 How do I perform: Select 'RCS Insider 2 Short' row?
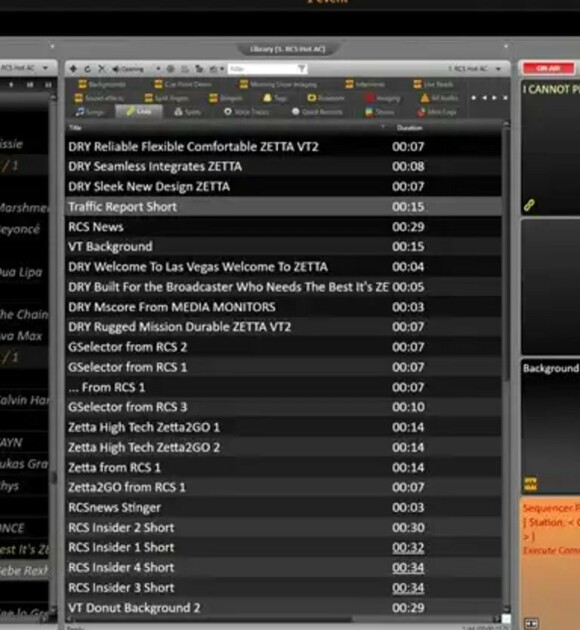(x=283, y=527)
